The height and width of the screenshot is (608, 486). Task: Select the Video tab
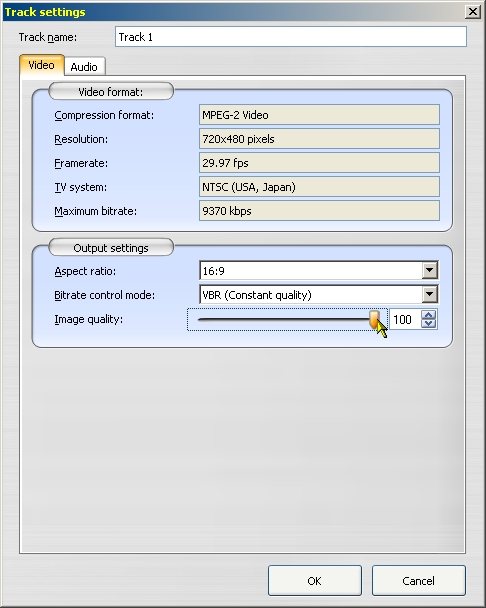pos(42,65)
